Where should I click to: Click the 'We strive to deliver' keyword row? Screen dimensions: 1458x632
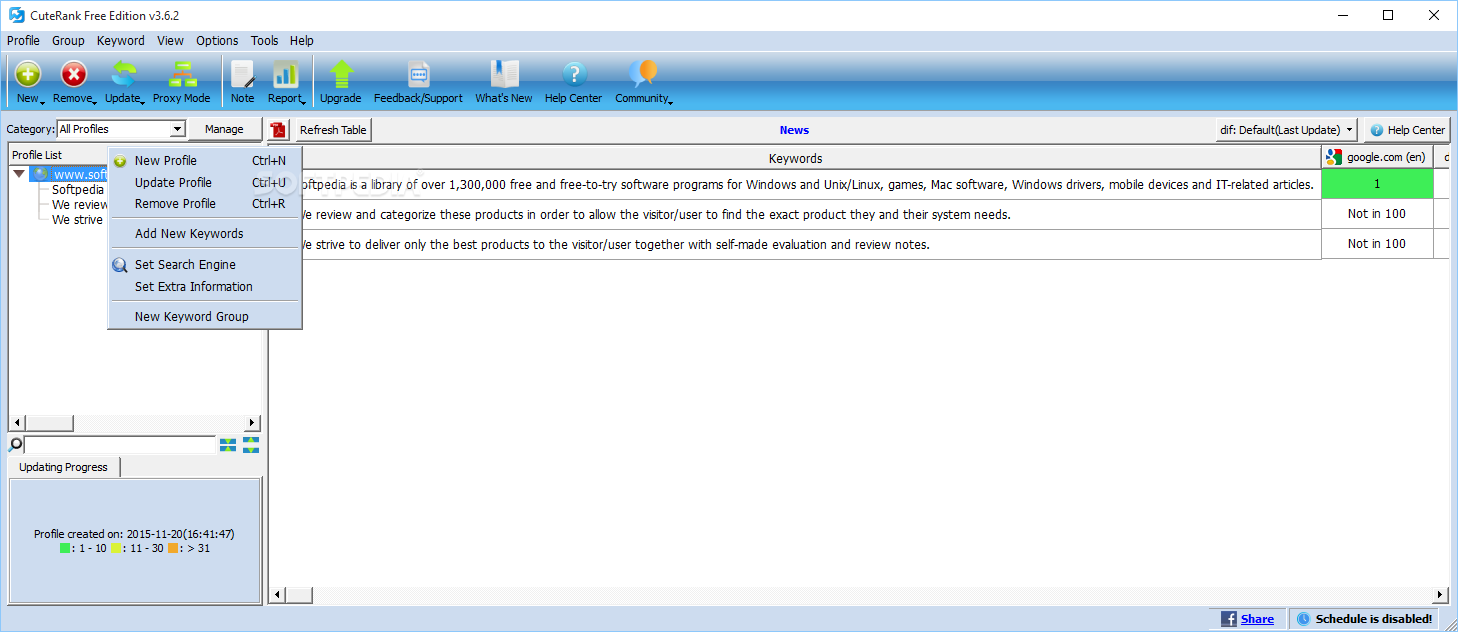coord(796,244)
